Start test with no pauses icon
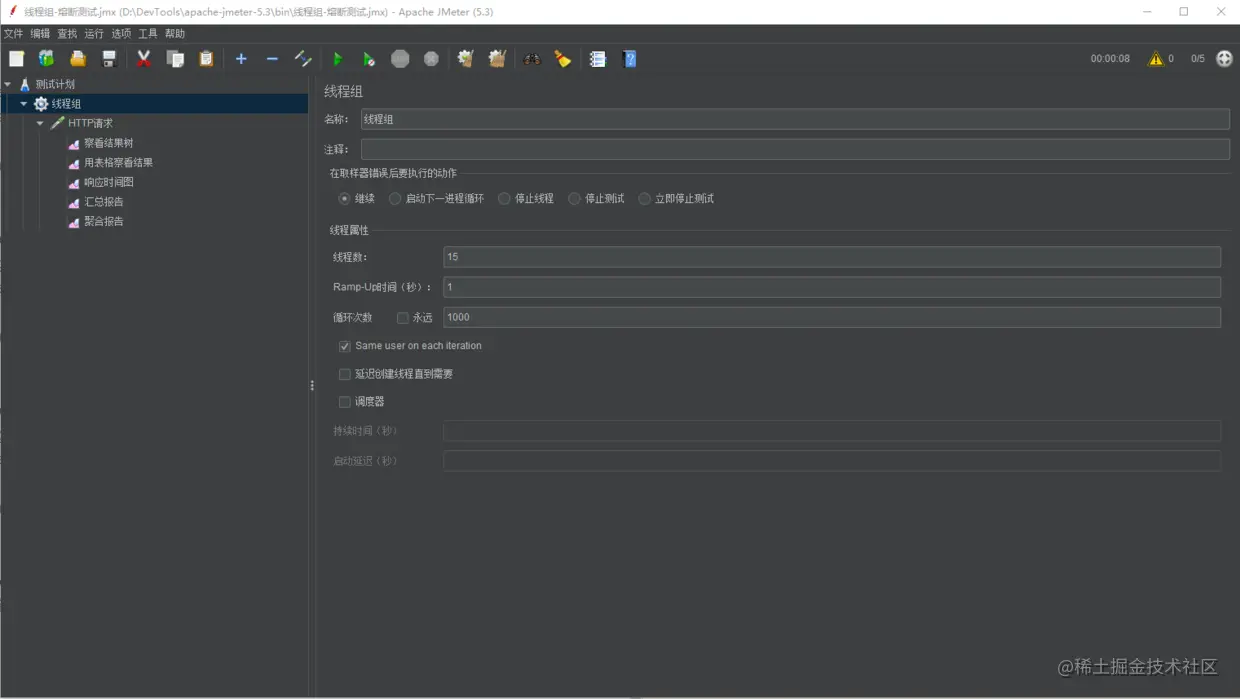Image resolution: width=1240 pixels, height=699 pixels. [369, 59]
